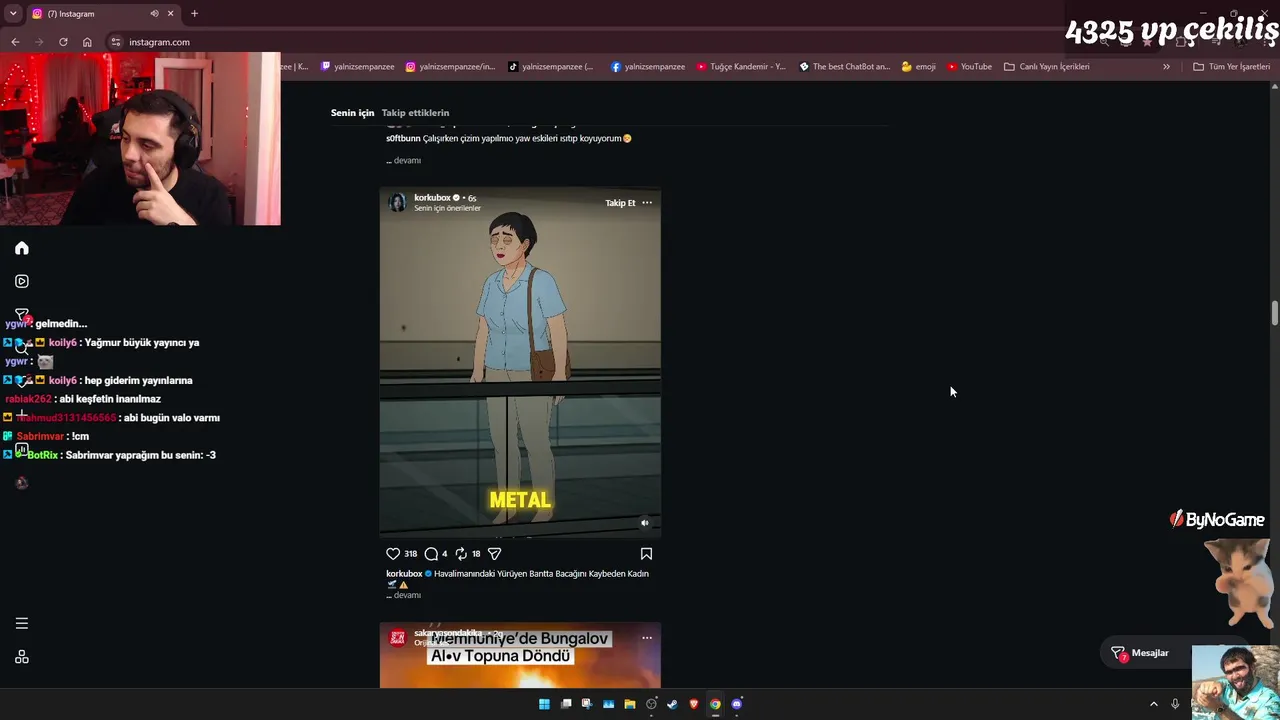
Task: Click the korkubox METAL video
Action: point(520,362)
